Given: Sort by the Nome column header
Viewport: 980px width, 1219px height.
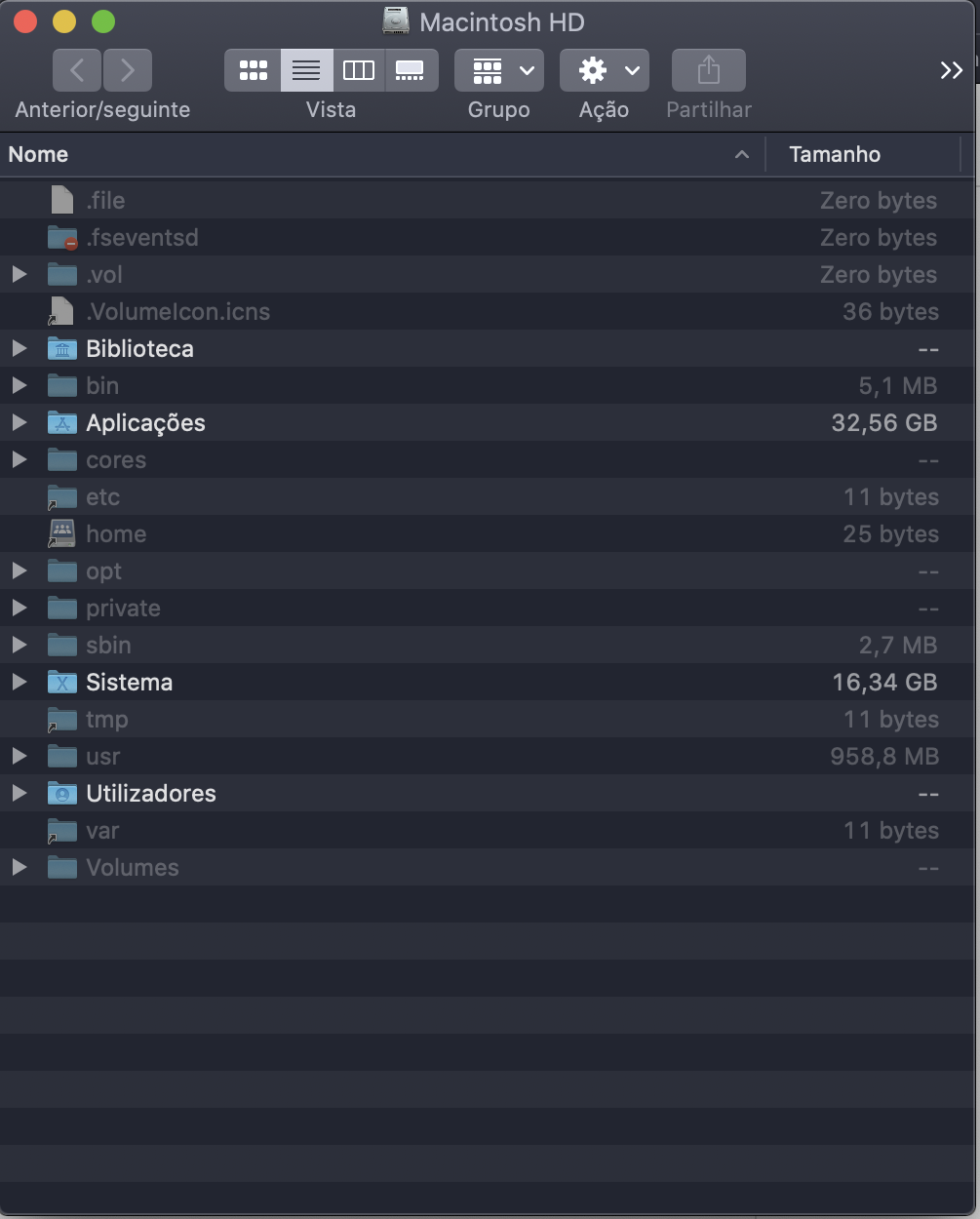Looking at the screenshot, I should 382,154.
